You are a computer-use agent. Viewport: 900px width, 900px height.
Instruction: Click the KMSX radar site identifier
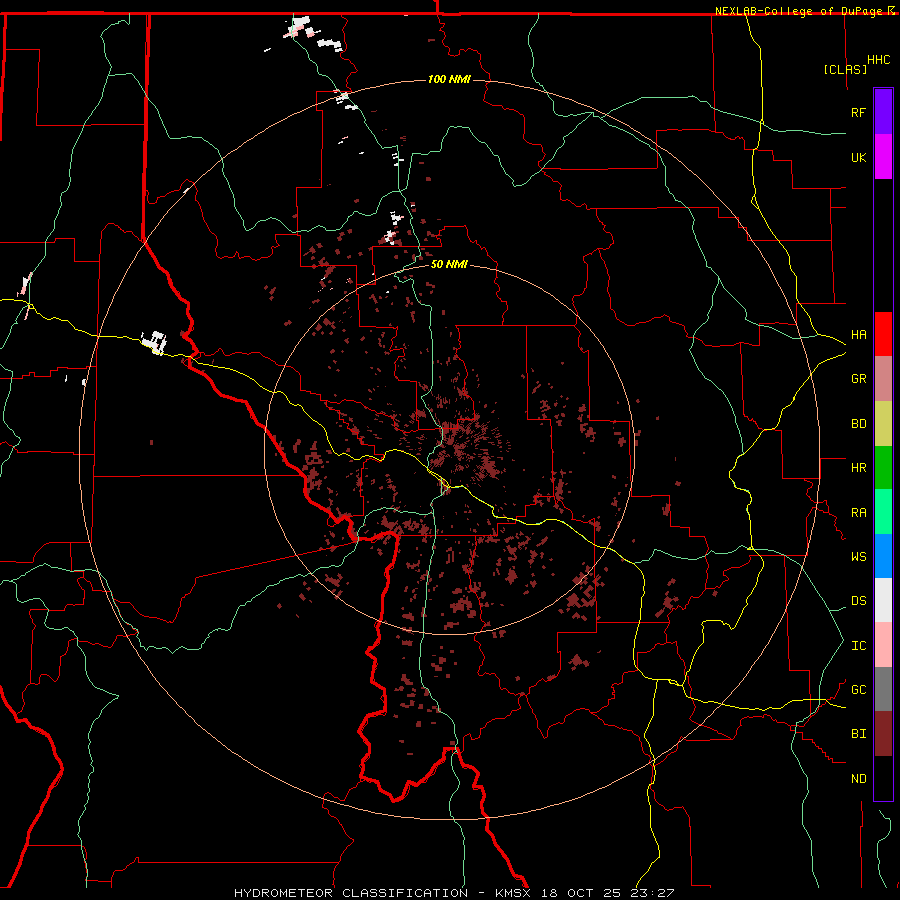coord(513,893)
